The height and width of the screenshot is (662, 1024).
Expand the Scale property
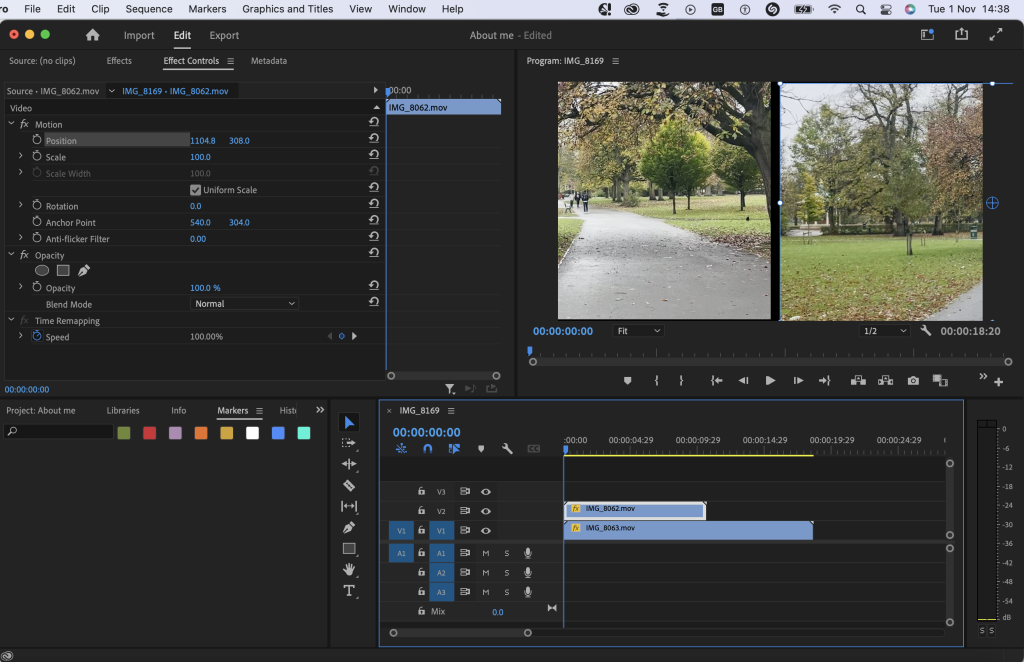tap(20, 156)
